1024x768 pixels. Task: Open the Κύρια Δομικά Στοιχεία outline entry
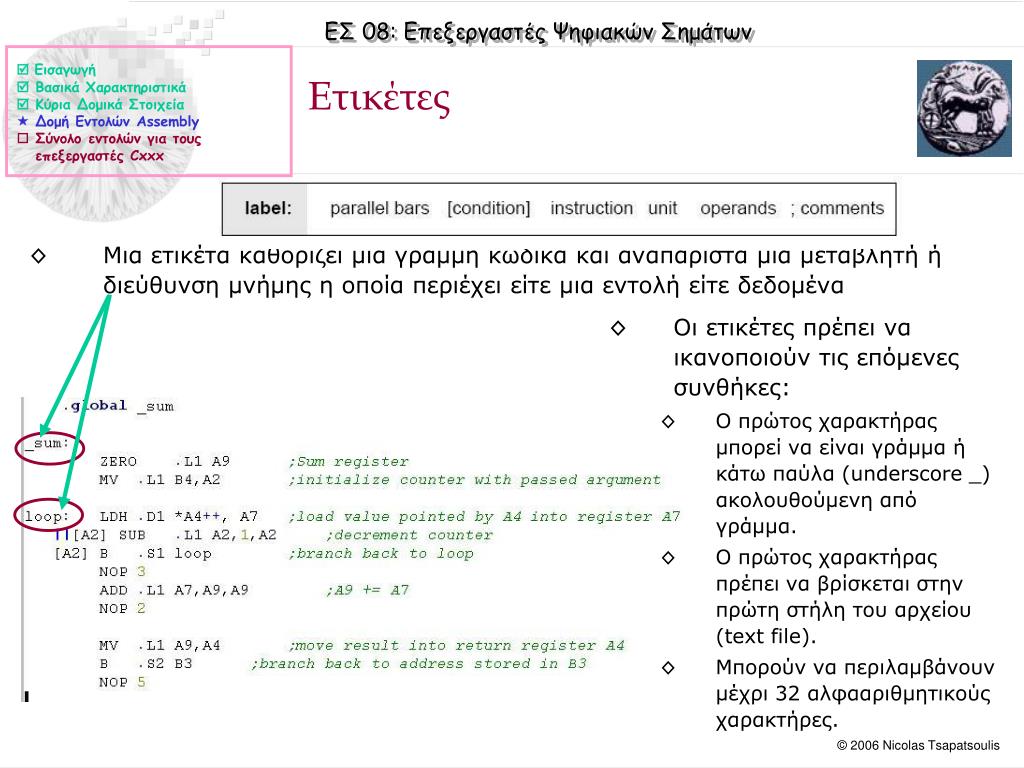(x=110, y=104)
